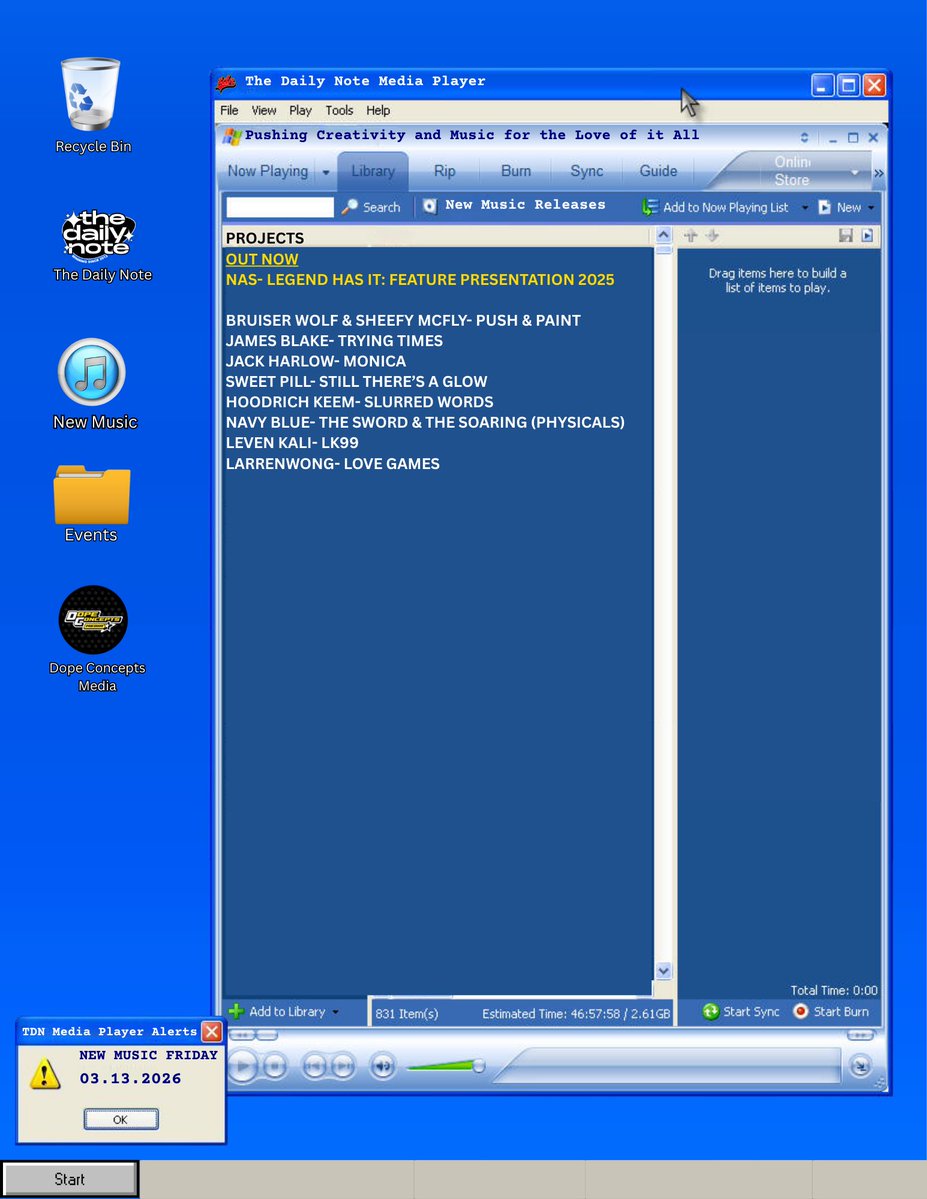Click the library search input field

pos(280,206)
